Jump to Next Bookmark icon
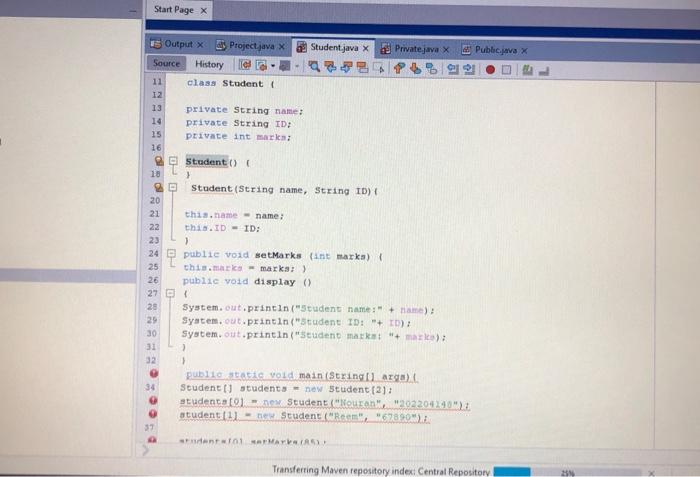 [x=415, y=68]
